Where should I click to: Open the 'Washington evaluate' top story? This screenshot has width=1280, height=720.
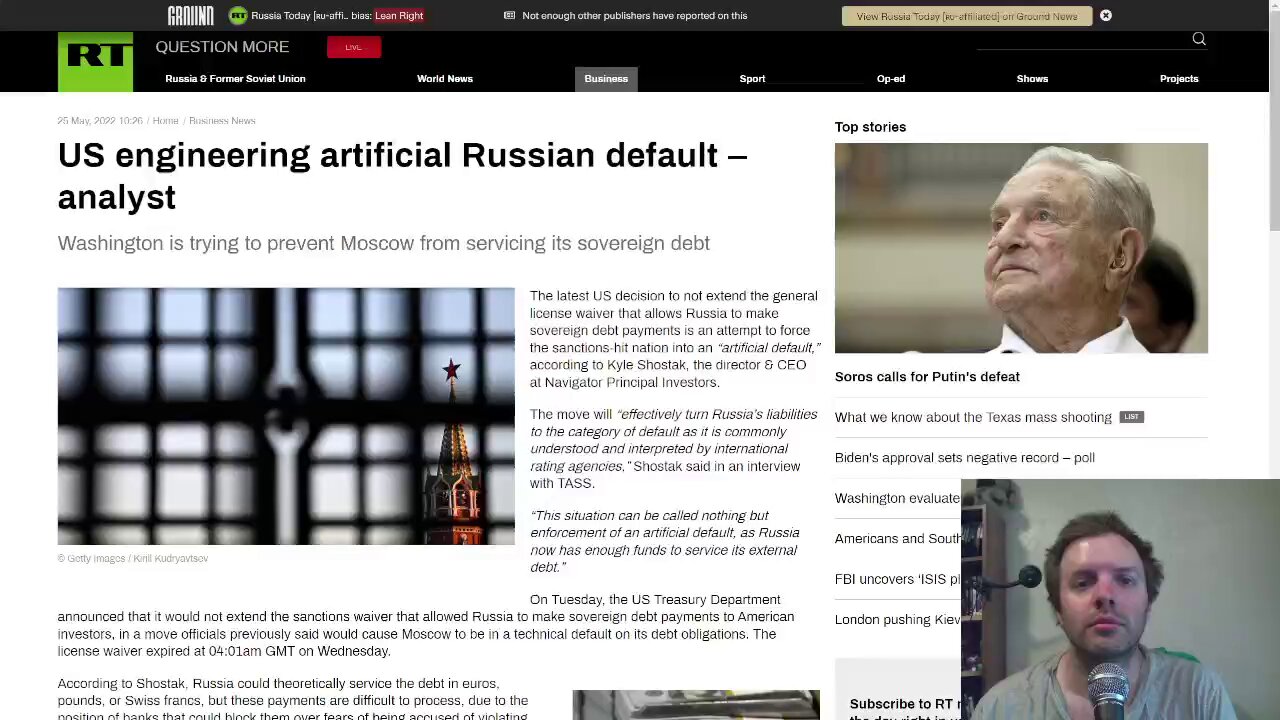(x=897, y=498)
